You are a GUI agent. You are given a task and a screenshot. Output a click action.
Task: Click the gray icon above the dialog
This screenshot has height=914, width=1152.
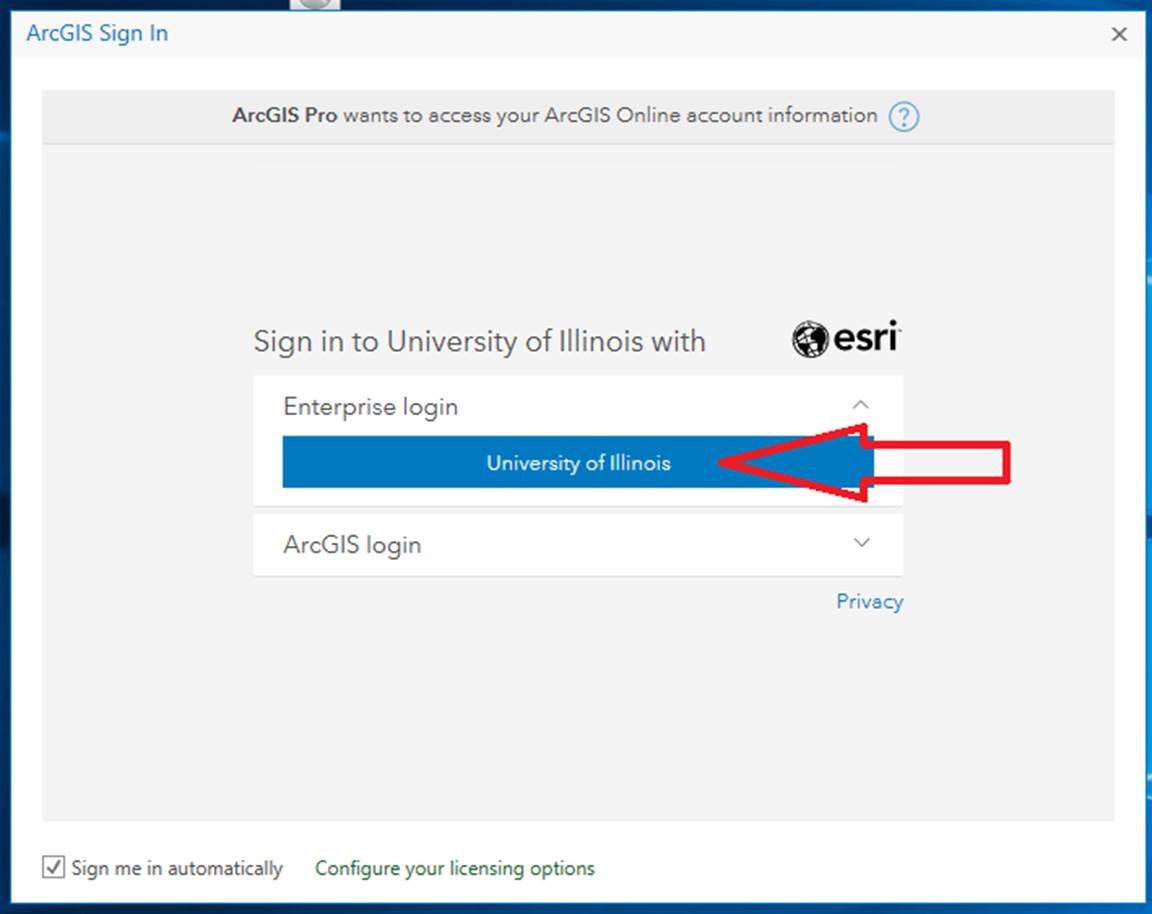coord(315,4)
